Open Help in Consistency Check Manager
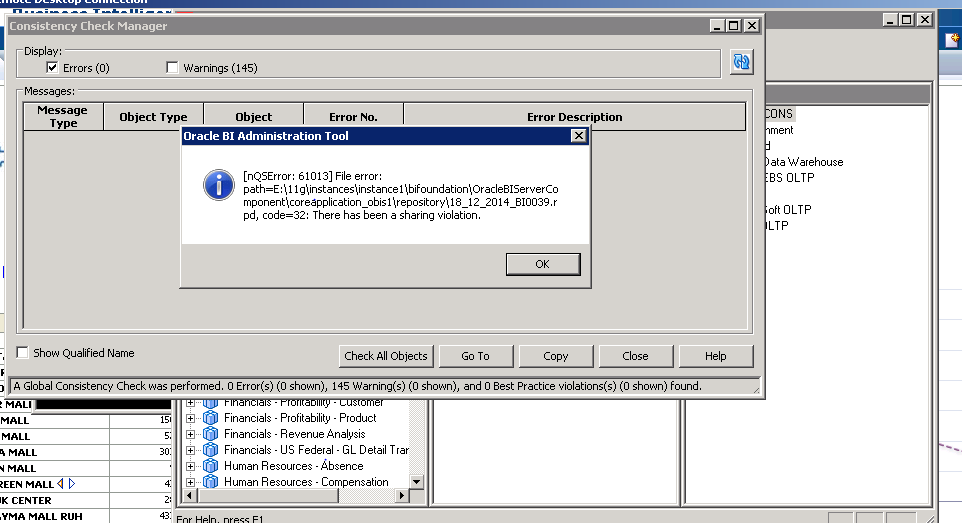Viewport: 962px width, 523px height. (715, 356)
